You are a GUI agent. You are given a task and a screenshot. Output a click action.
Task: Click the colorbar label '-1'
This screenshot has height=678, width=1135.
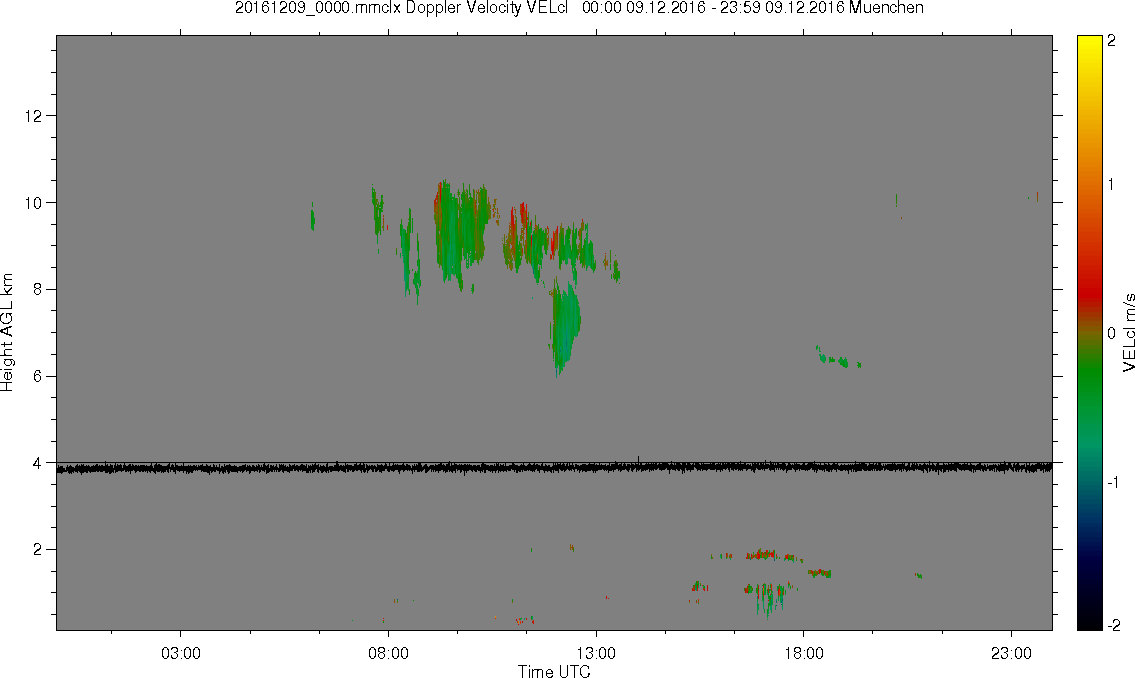tap(1113, 482)
